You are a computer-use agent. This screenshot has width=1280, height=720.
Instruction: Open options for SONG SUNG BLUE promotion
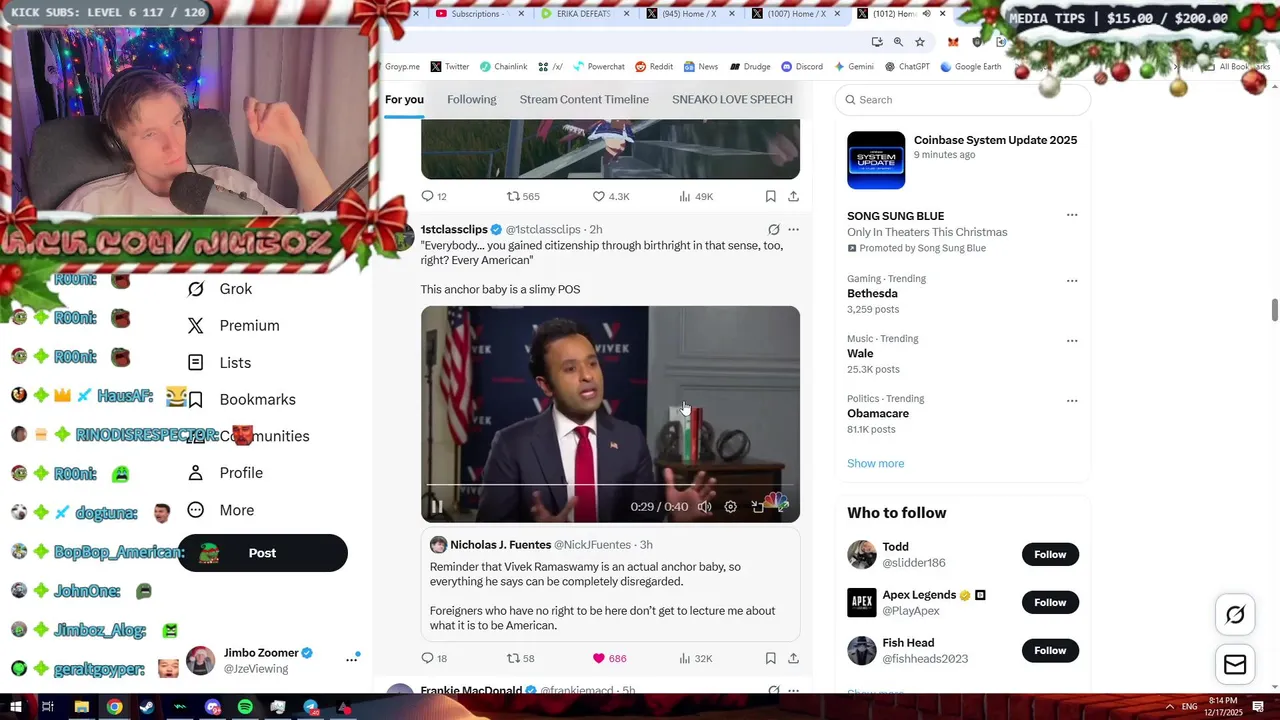pyautogui.click(x=1072, y=216)
